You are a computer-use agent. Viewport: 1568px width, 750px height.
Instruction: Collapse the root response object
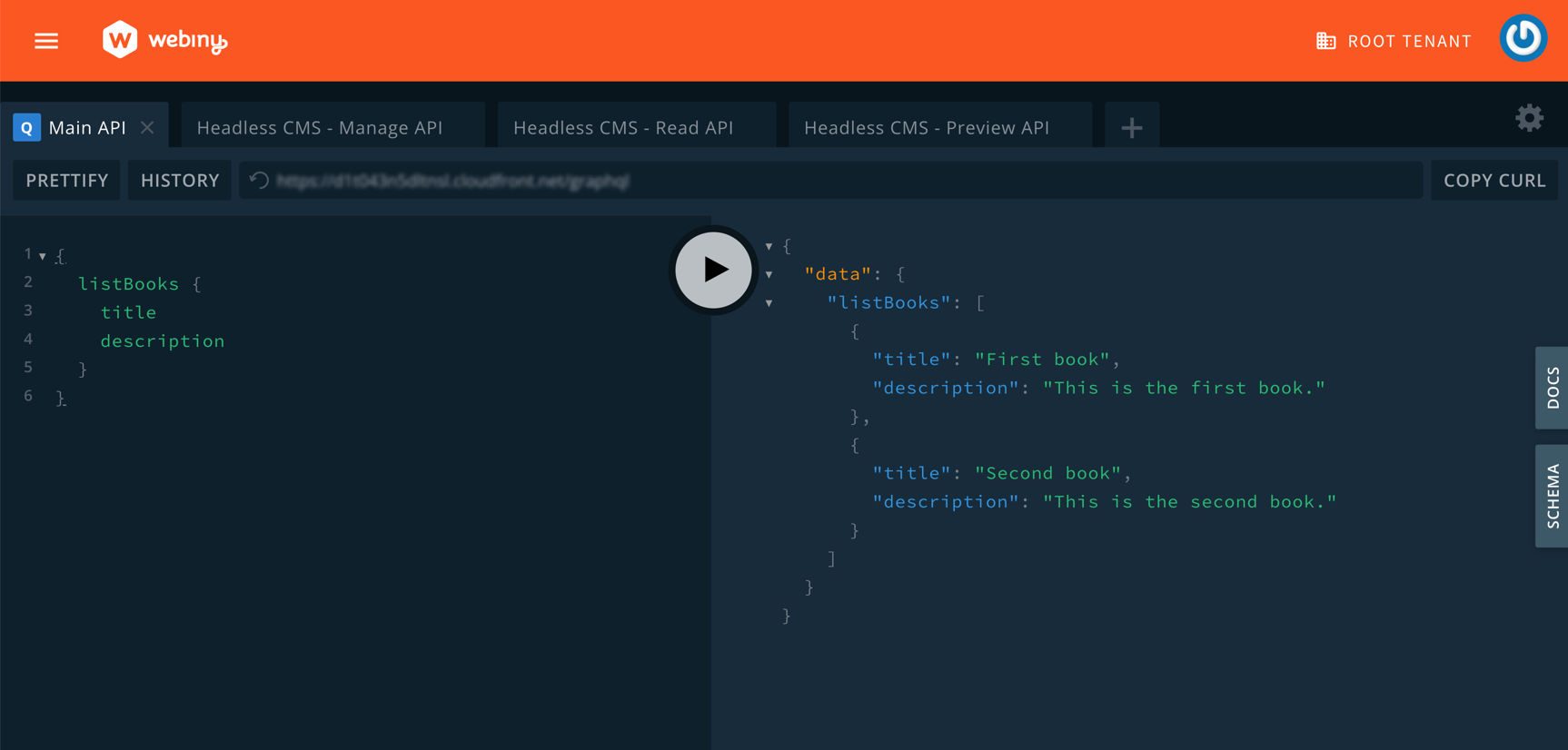[769, 246]
